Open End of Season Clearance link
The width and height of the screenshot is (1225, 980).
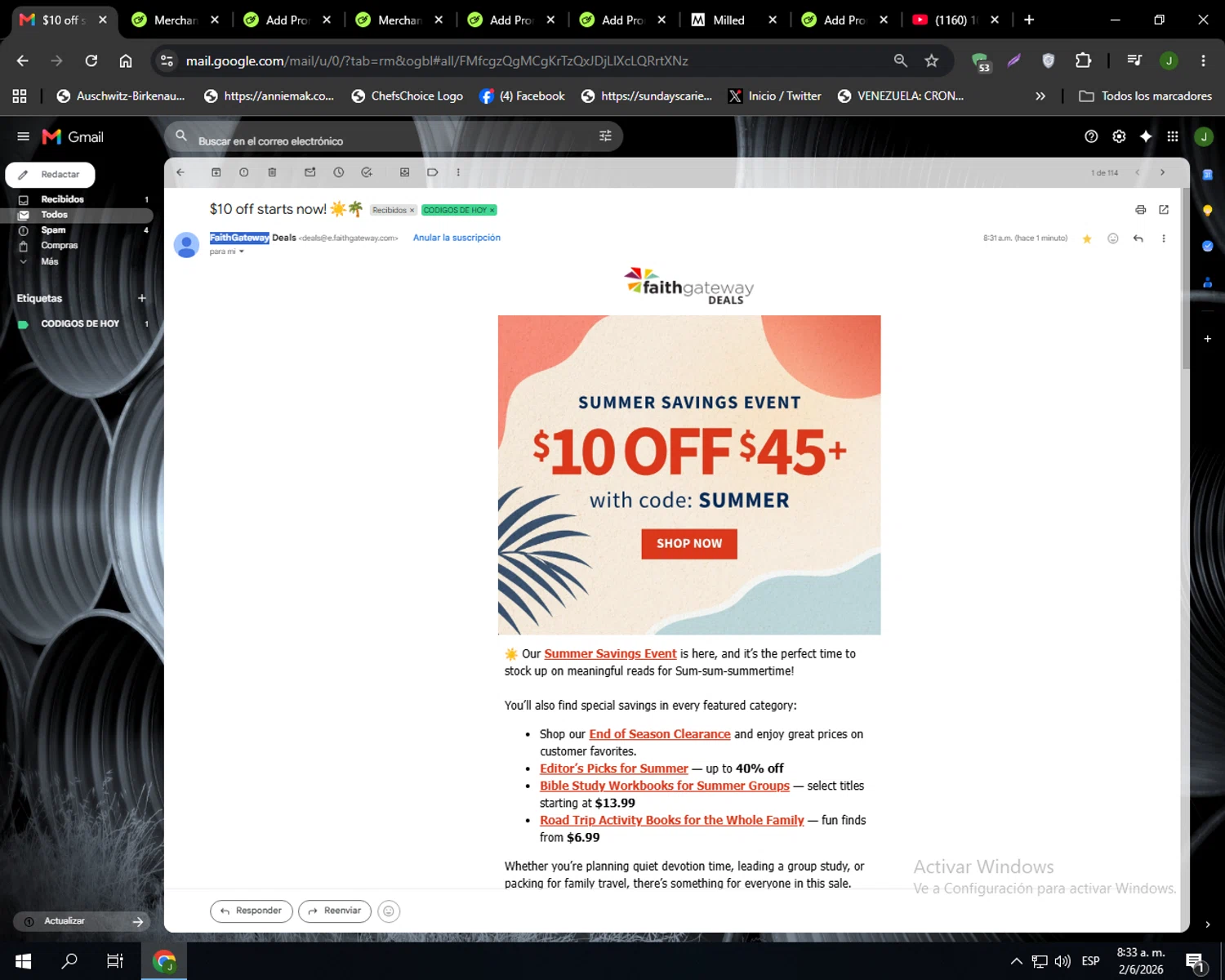coord(660,734)
